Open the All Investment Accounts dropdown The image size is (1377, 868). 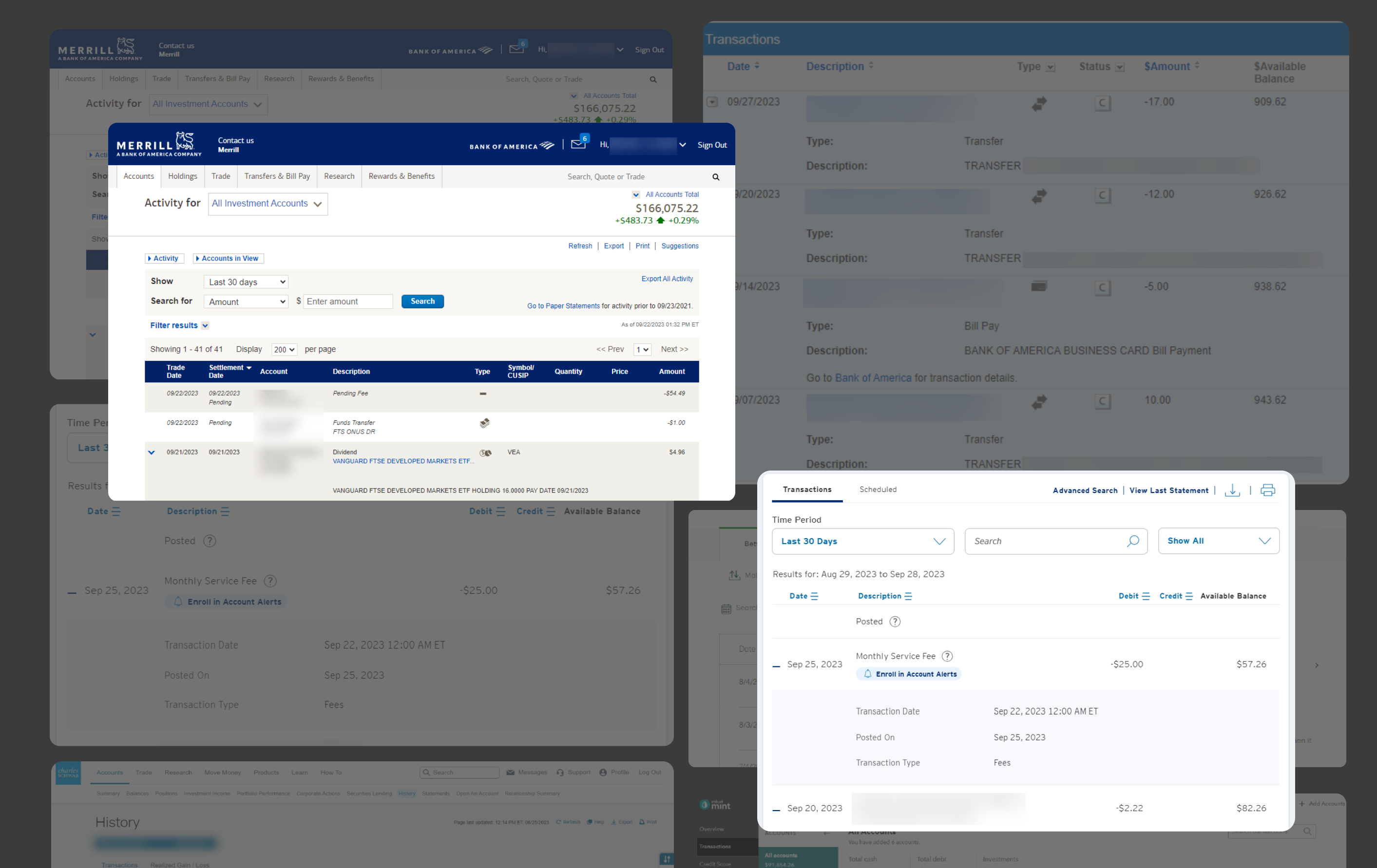pos(268,204)
